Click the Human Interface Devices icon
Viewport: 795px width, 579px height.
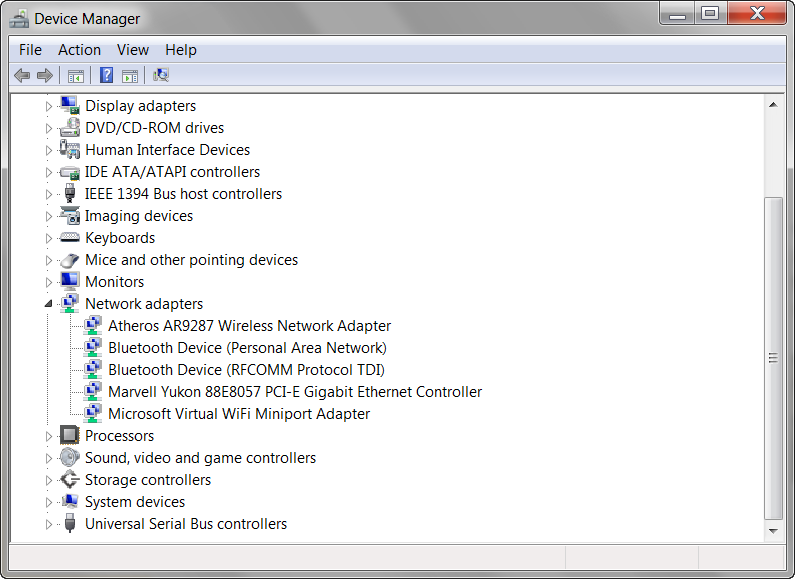(x=69, y=149)
